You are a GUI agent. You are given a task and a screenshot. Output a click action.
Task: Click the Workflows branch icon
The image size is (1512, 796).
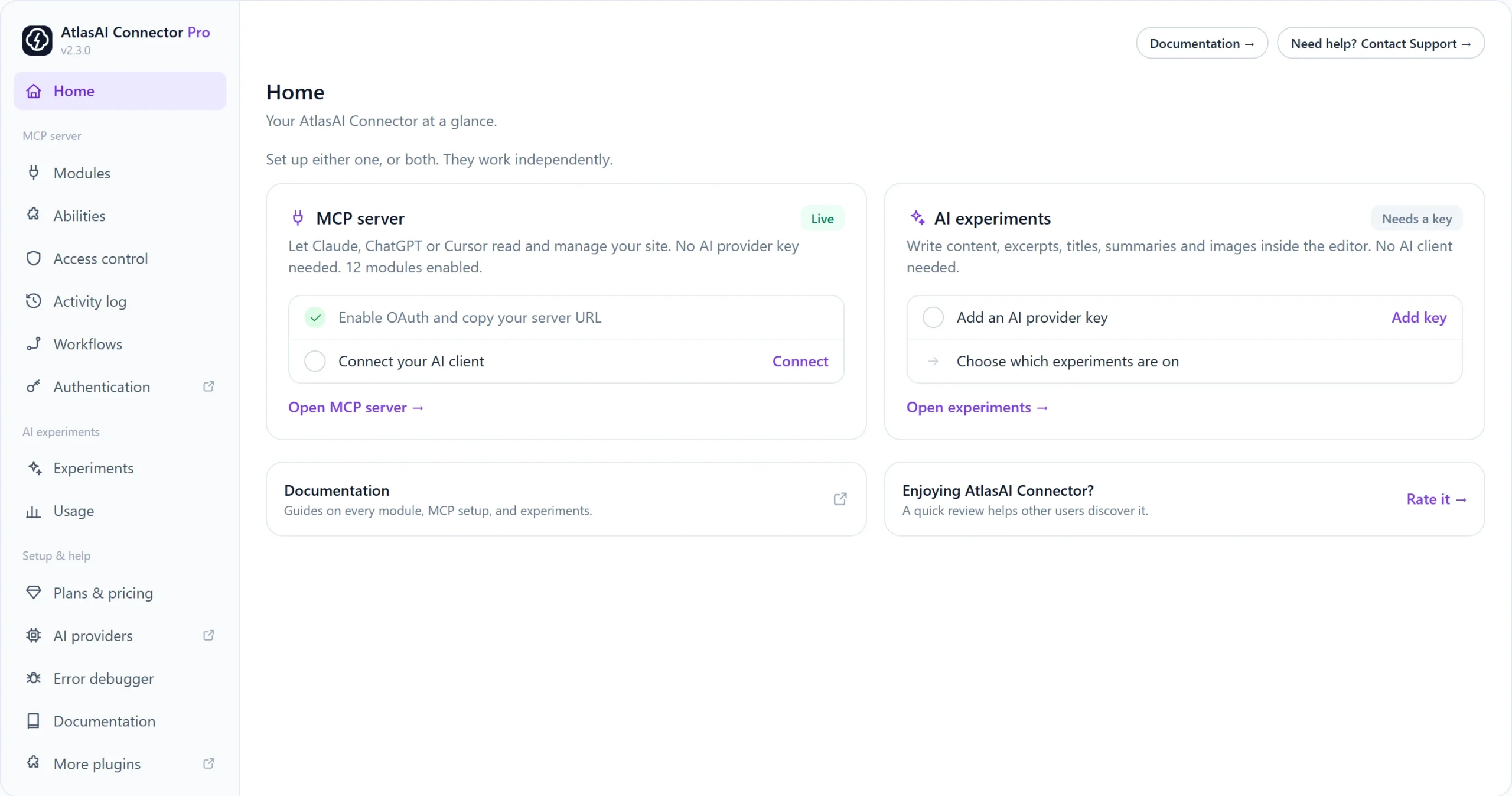click(x=34, y=343)
